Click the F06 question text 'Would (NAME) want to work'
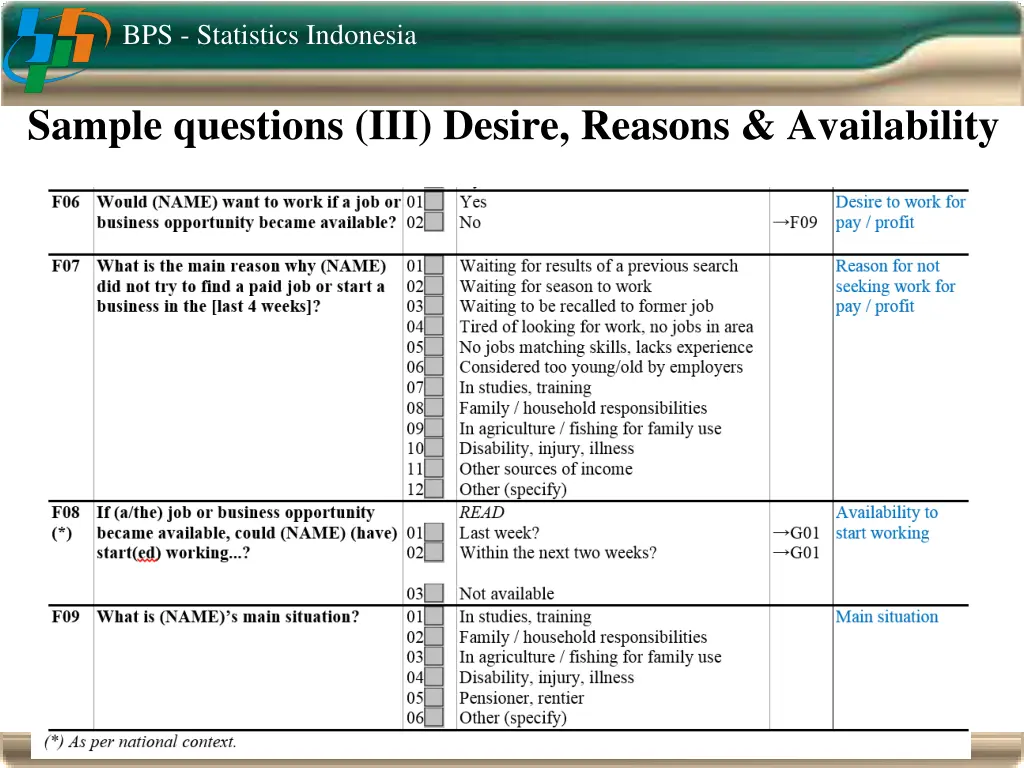The height and width of the screenshot is (768, 1024). click(248, 212)
